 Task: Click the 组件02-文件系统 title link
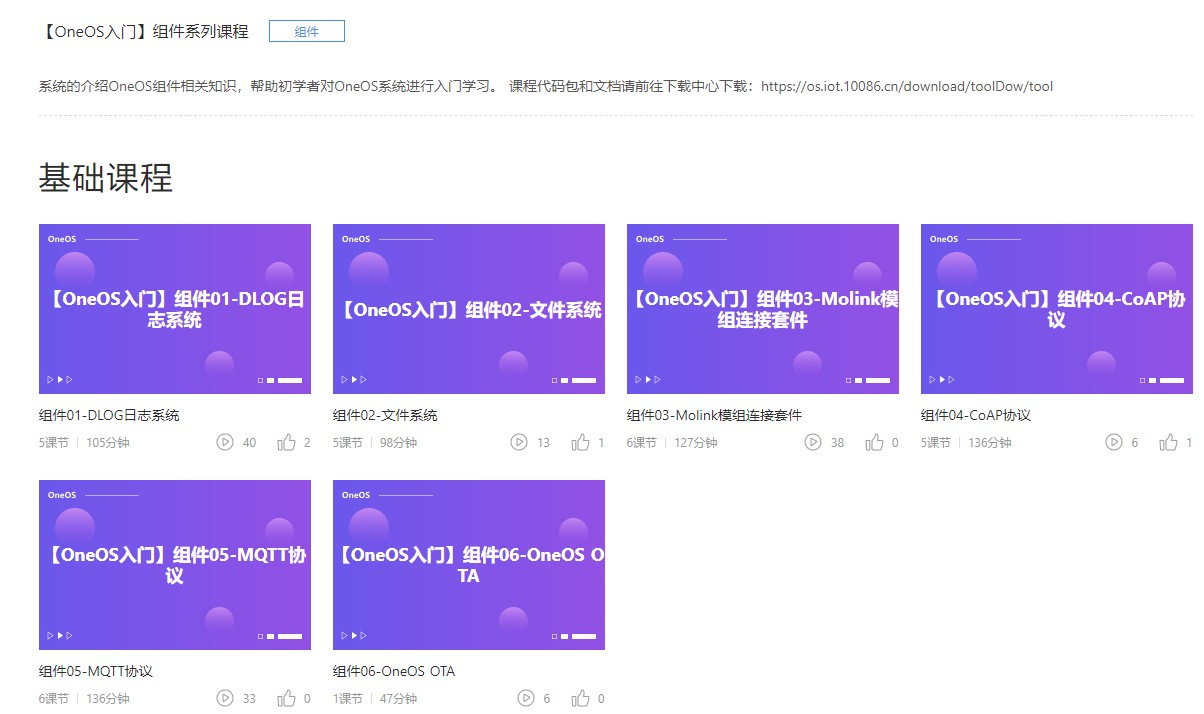tap(385, 415)
